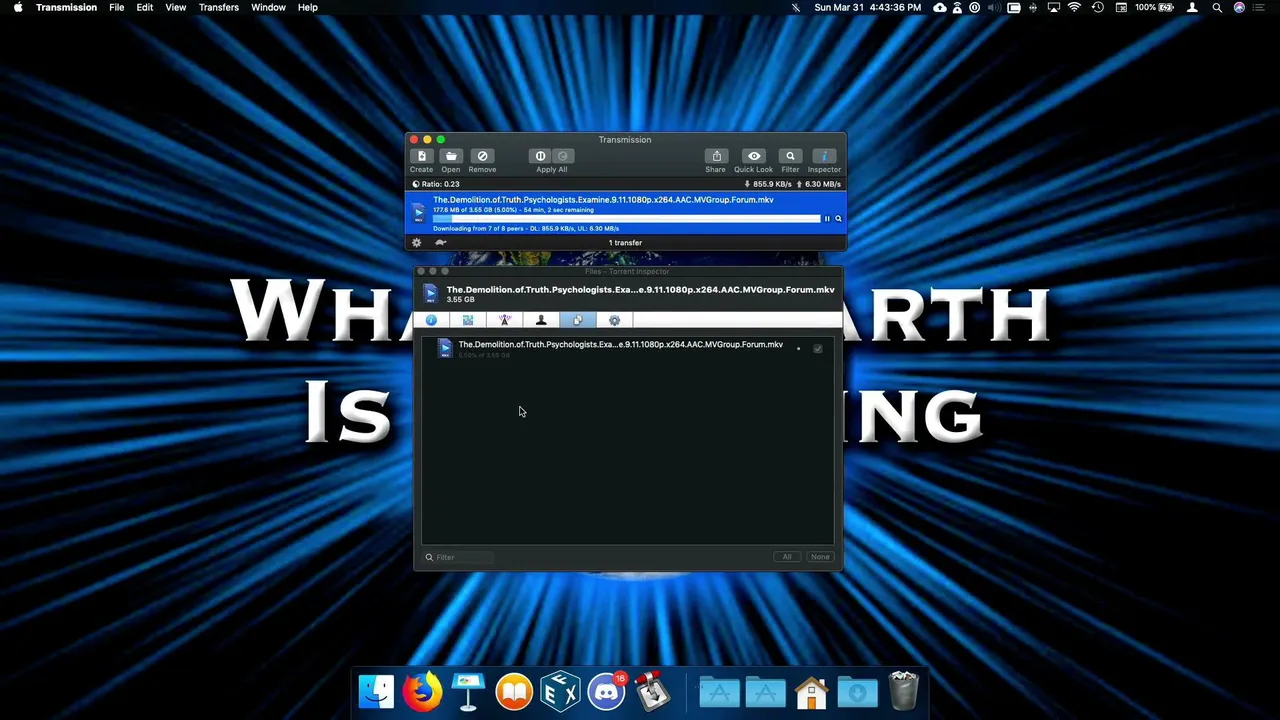Click the AirPlay menu bar icon

click(1053, 8)
